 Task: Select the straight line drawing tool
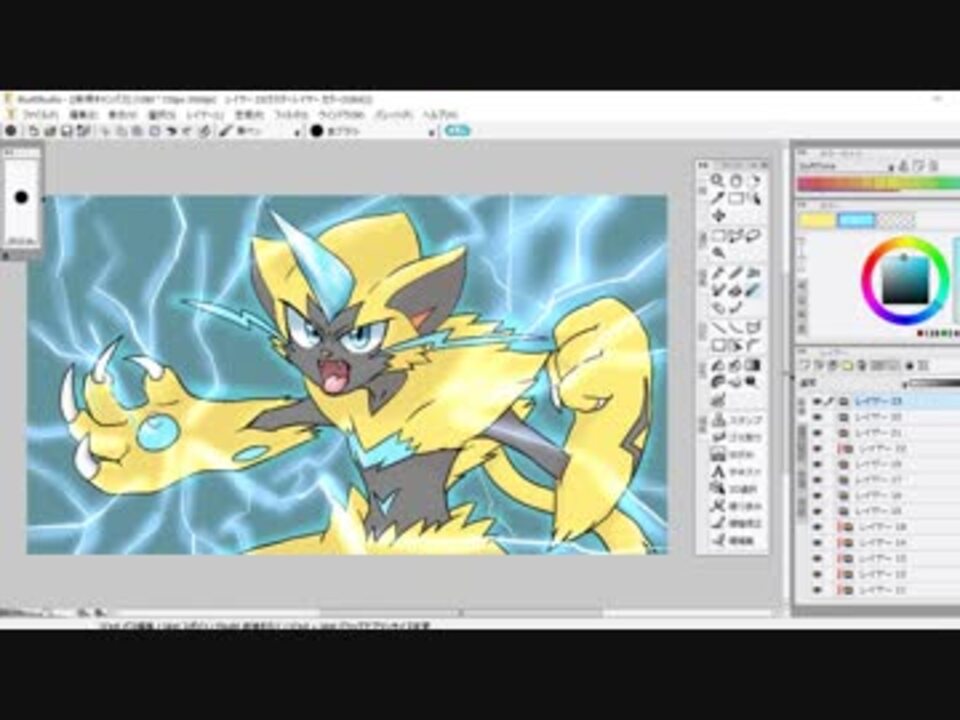click(718, 328)
